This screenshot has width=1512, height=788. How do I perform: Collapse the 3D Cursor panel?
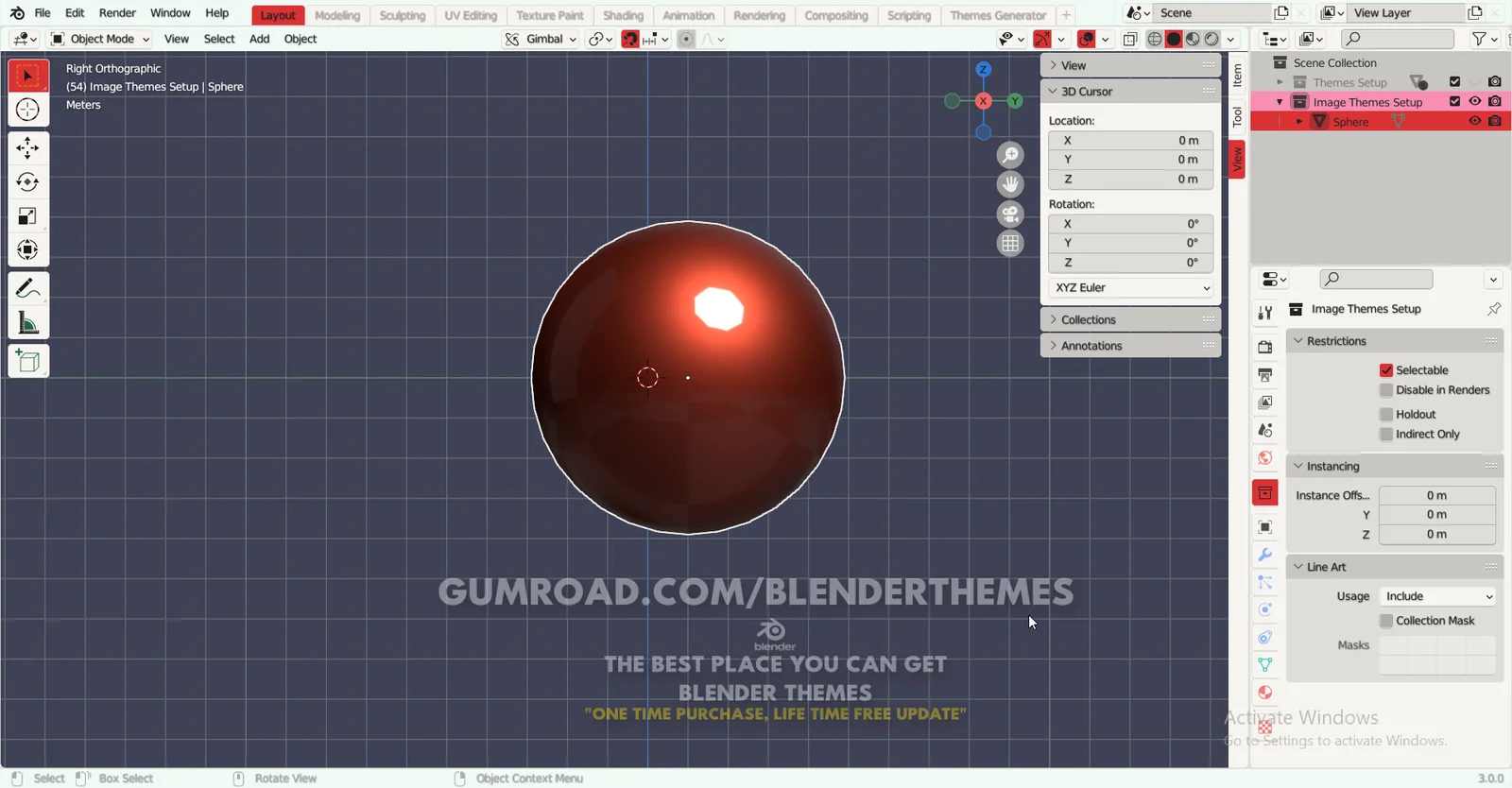1131,92
